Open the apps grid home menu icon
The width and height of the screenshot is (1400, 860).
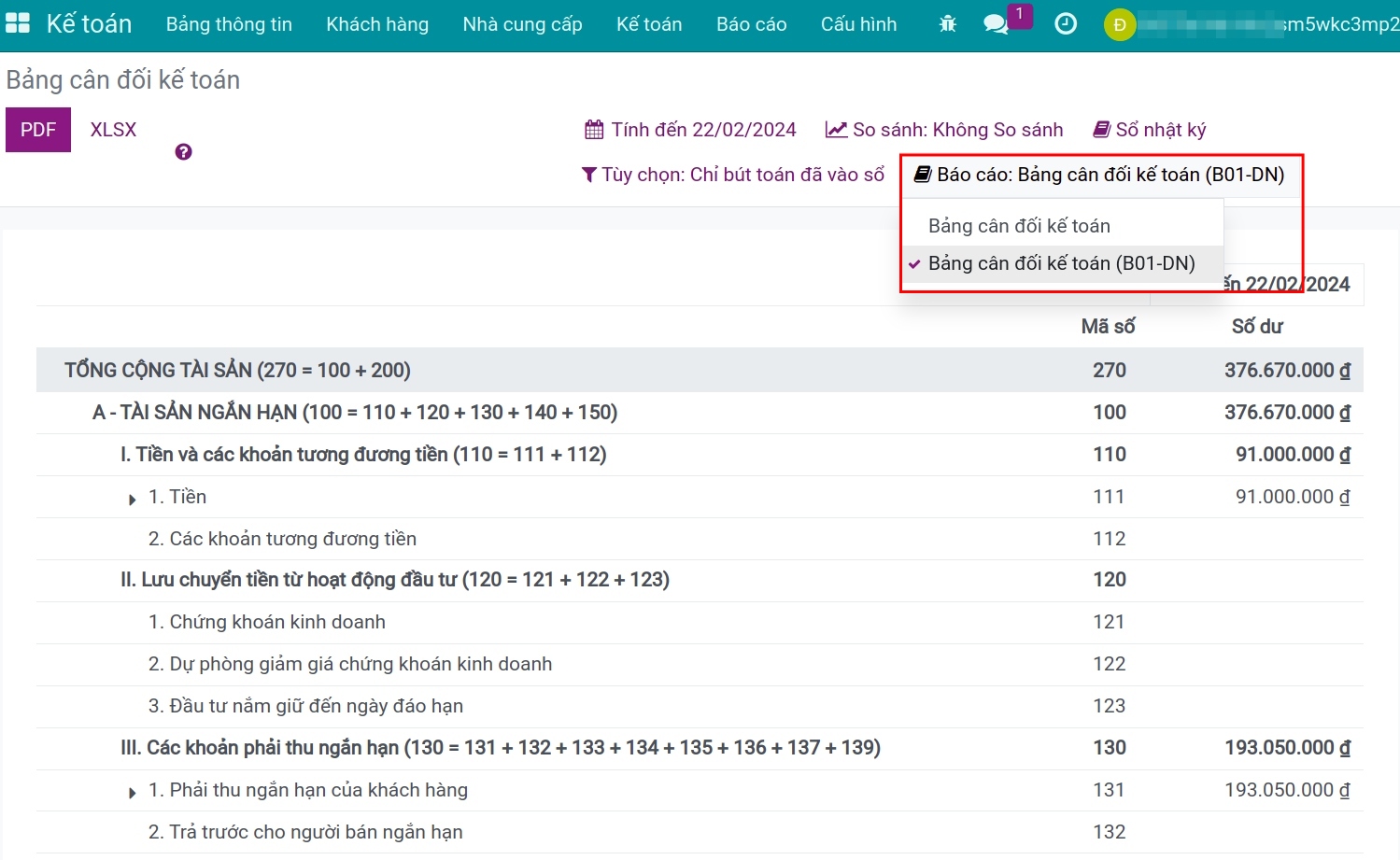[18, 24]
